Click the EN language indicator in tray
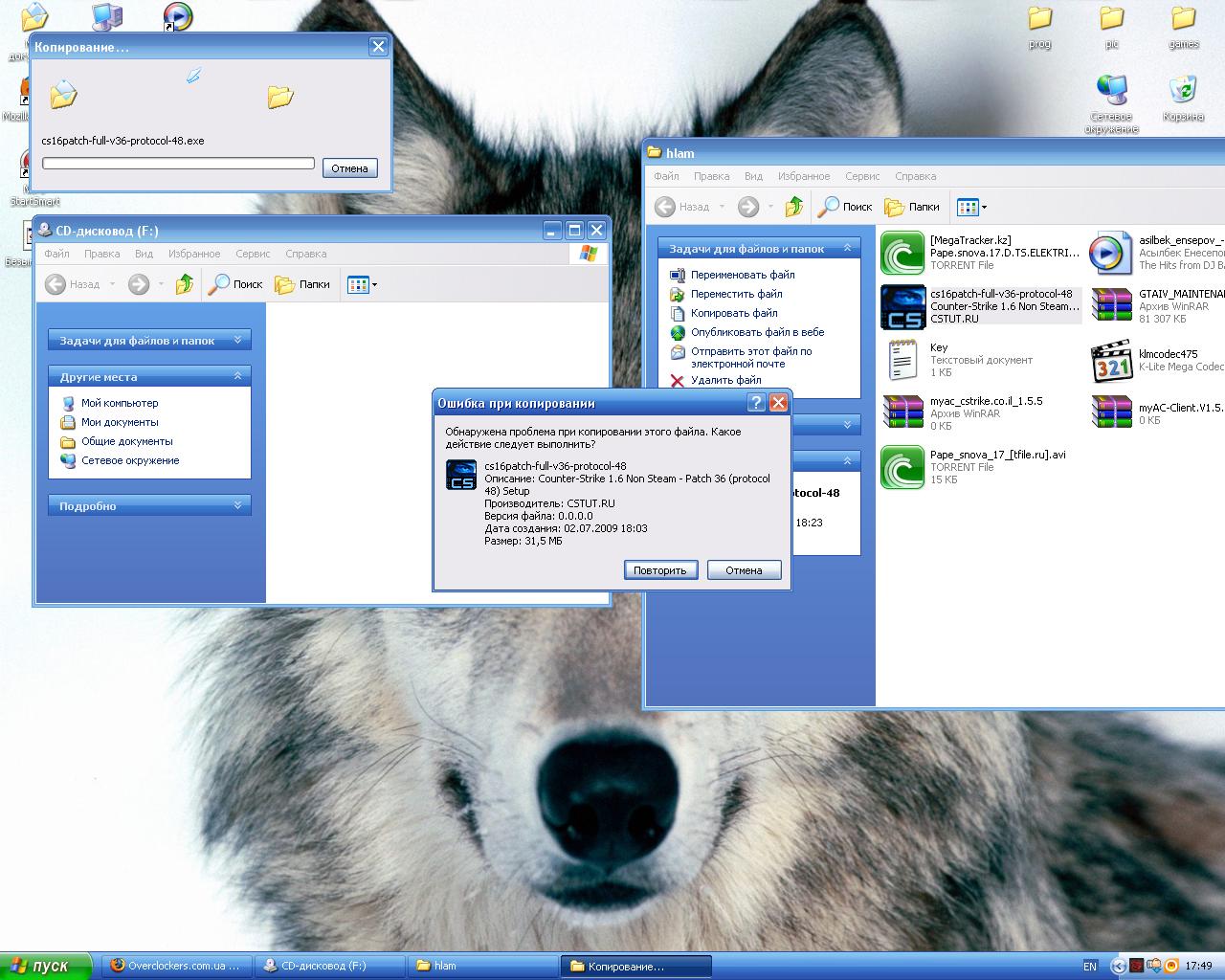1225x980 pixels. pos(1090,967)
